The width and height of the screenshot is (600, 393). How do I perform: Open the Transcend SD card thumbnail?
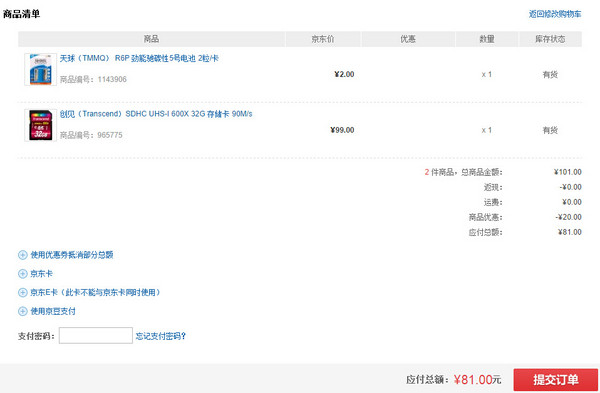(x=41, y=125)
